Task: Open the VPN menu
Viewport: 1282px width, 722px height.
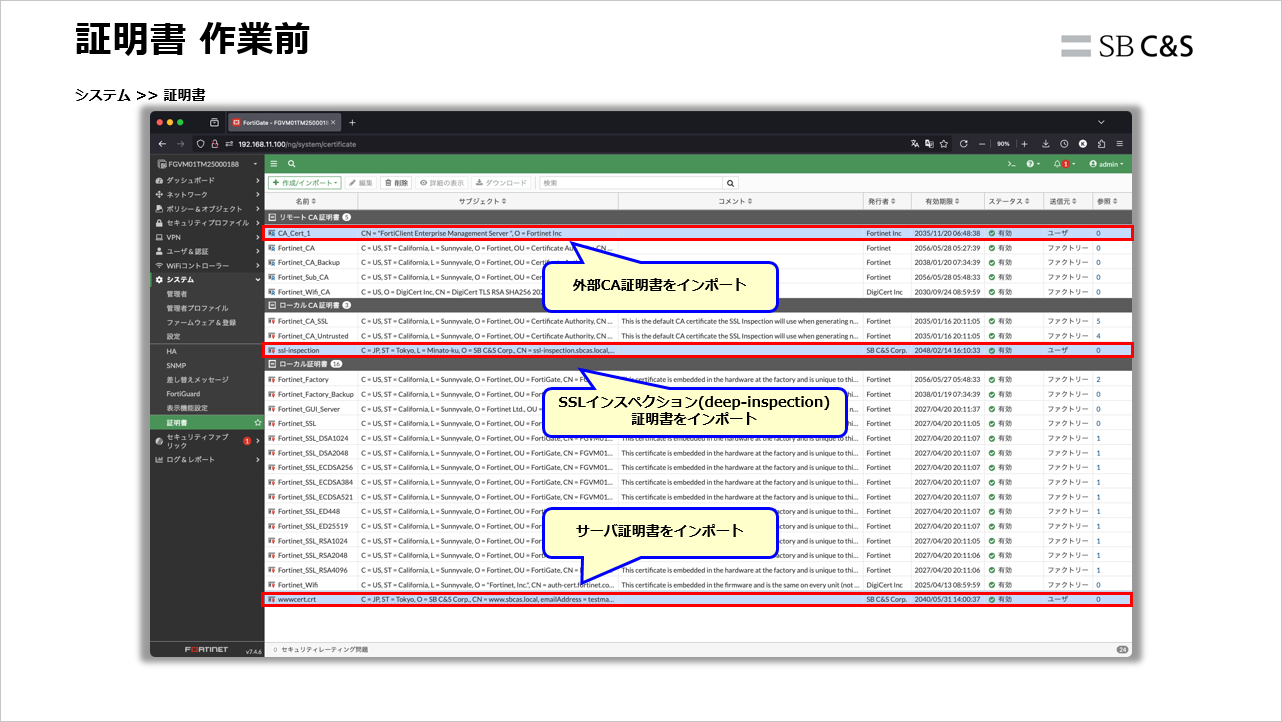Action: coord(207,237)
